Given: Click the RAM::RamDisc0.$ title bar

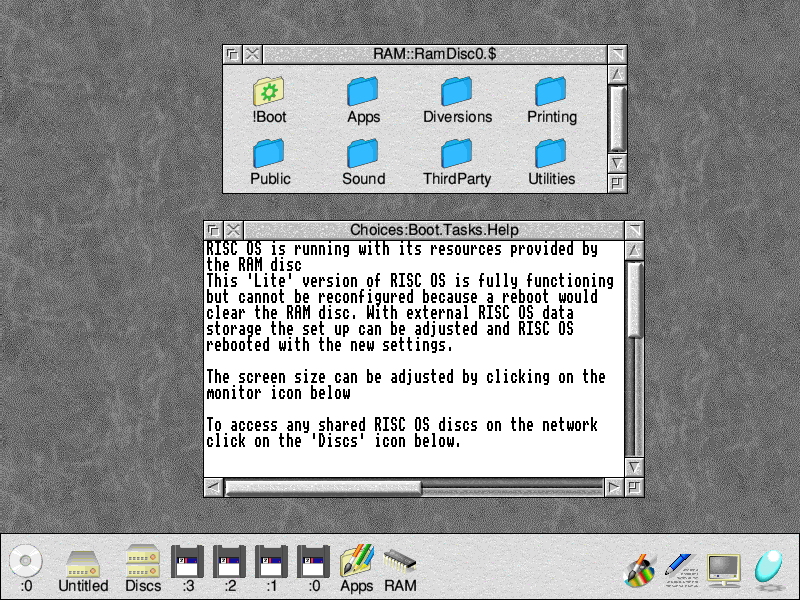Looking at the screenshot, I should pos(435,54).
